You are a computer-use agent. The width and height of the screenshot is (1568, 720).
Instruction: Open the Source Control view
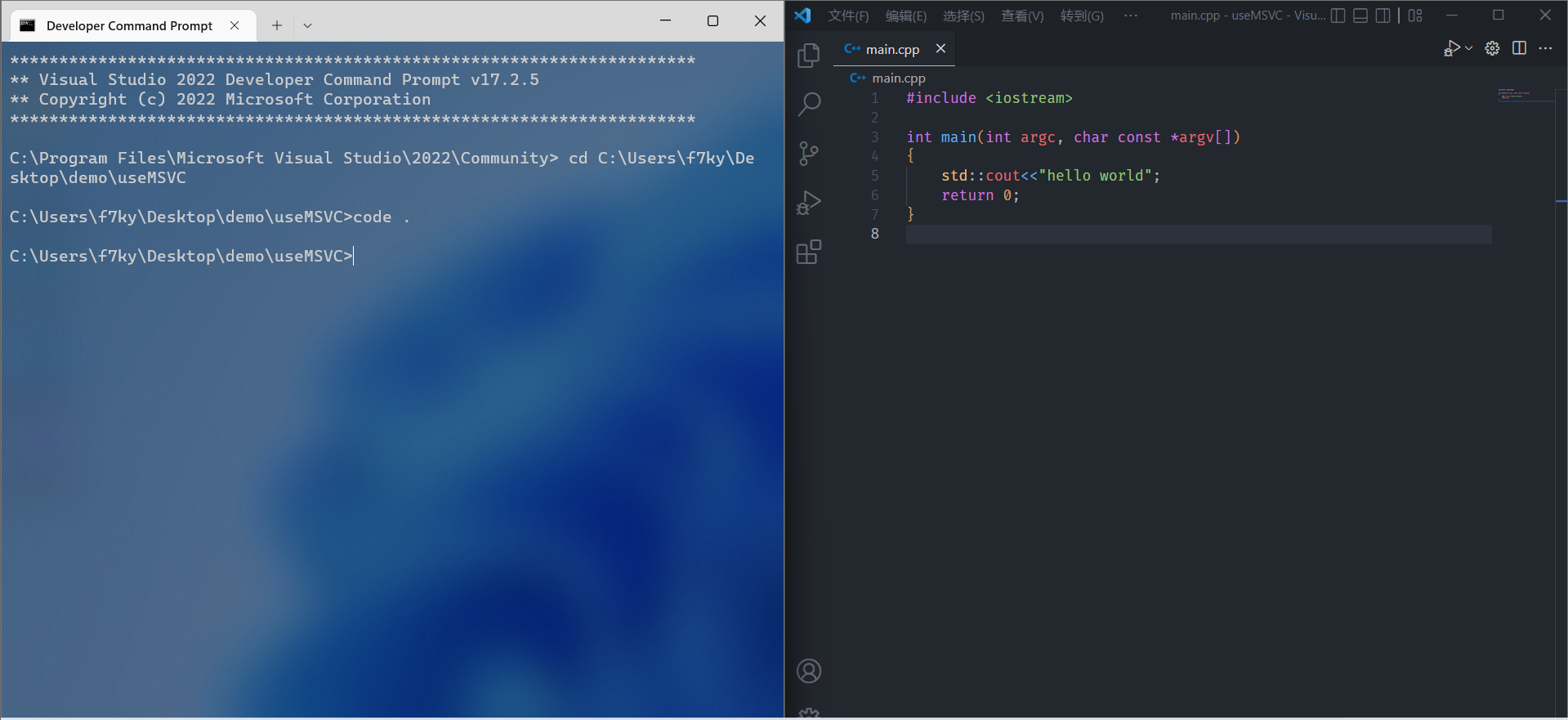point(809,153)
